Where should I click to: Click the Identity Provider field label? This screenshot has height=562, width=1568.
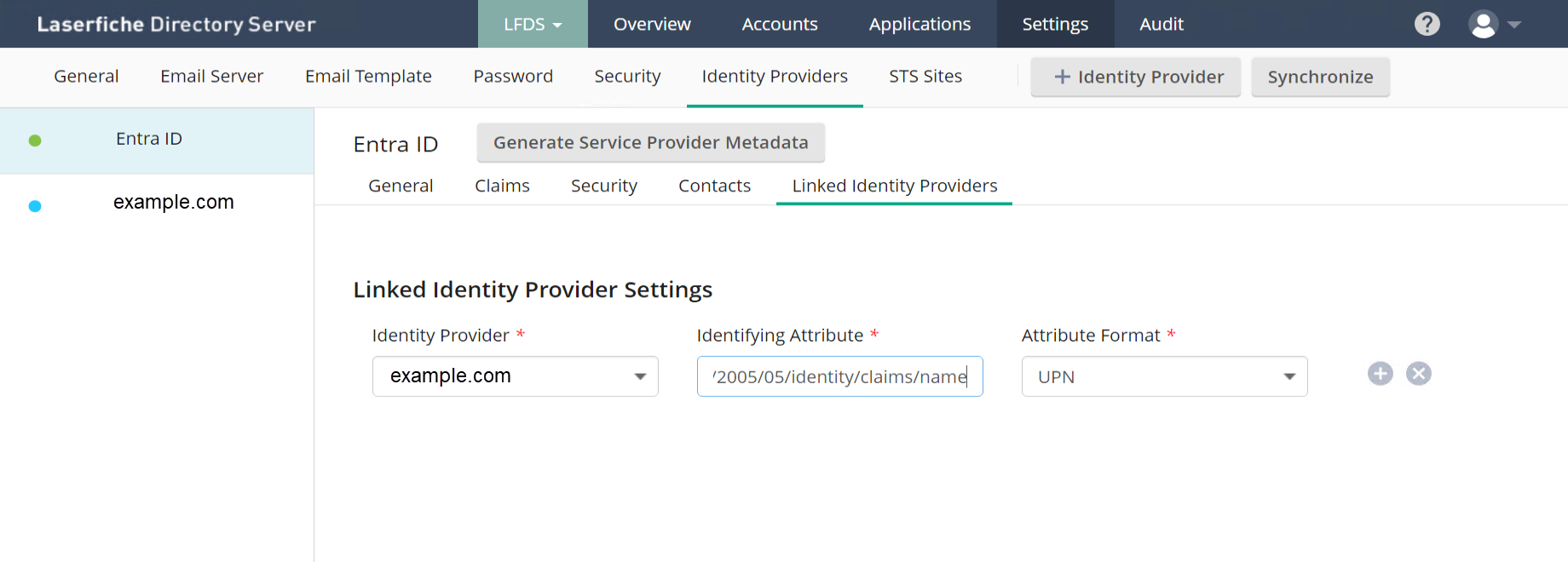(441, 335)
